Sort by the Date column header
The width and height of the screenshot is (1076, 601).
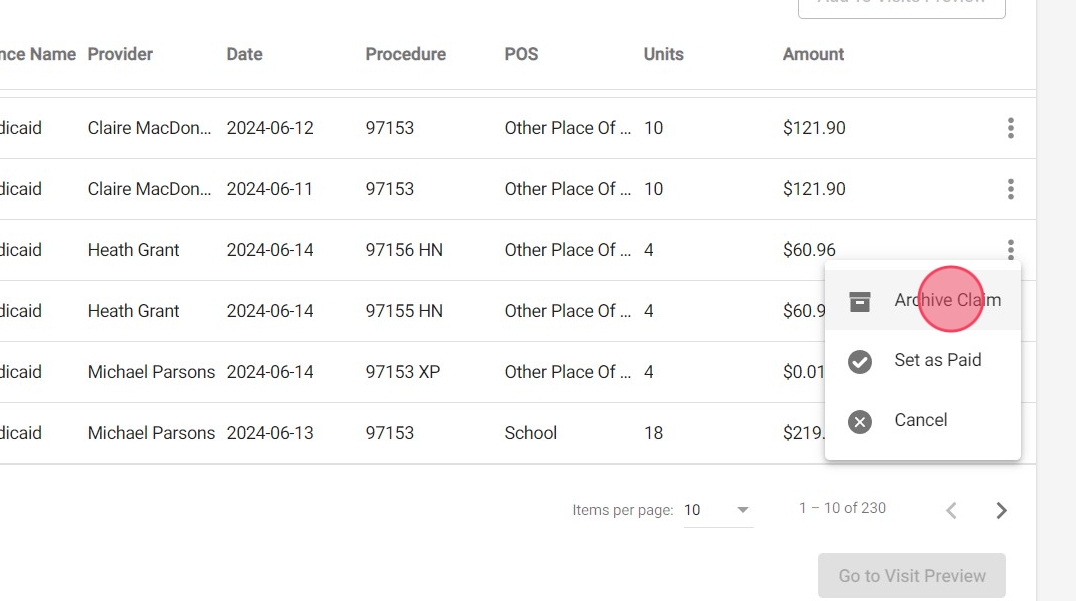click(244, 54)
